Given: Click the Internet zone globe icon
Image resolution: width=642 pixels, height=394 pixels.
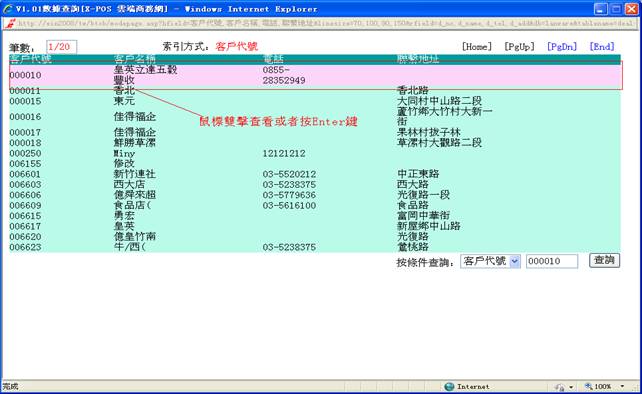Looking at the screenshot, I should click(449, 386).
